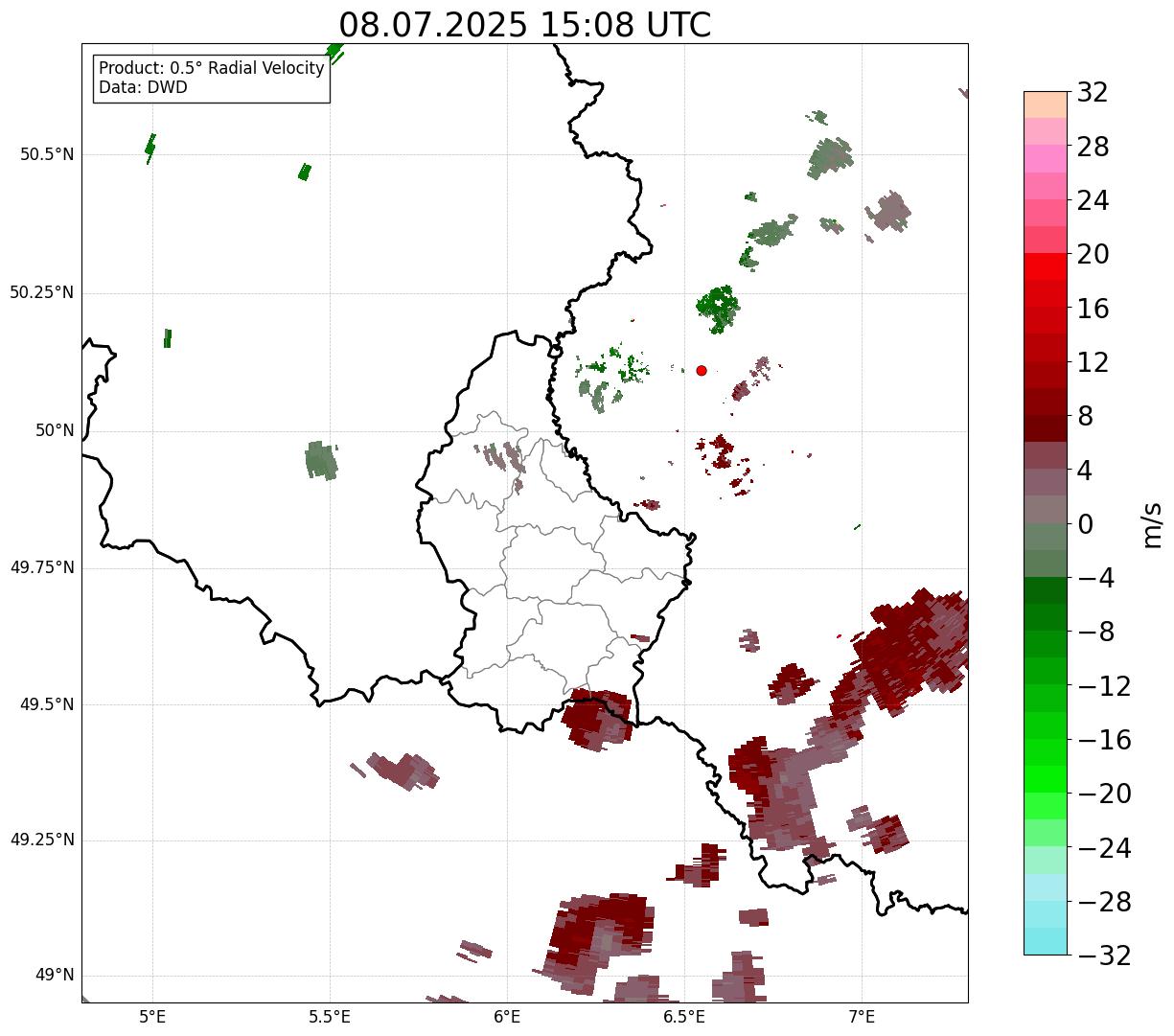Click the 6.5°E longitude label
Screen dimensions: 1174x1036
click(684, 1017)
